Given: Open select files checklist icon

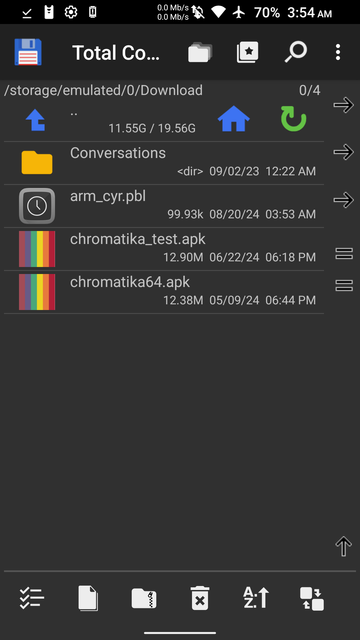Looking at the screenshot, I should pyautogui.click(x=32, y=598).
